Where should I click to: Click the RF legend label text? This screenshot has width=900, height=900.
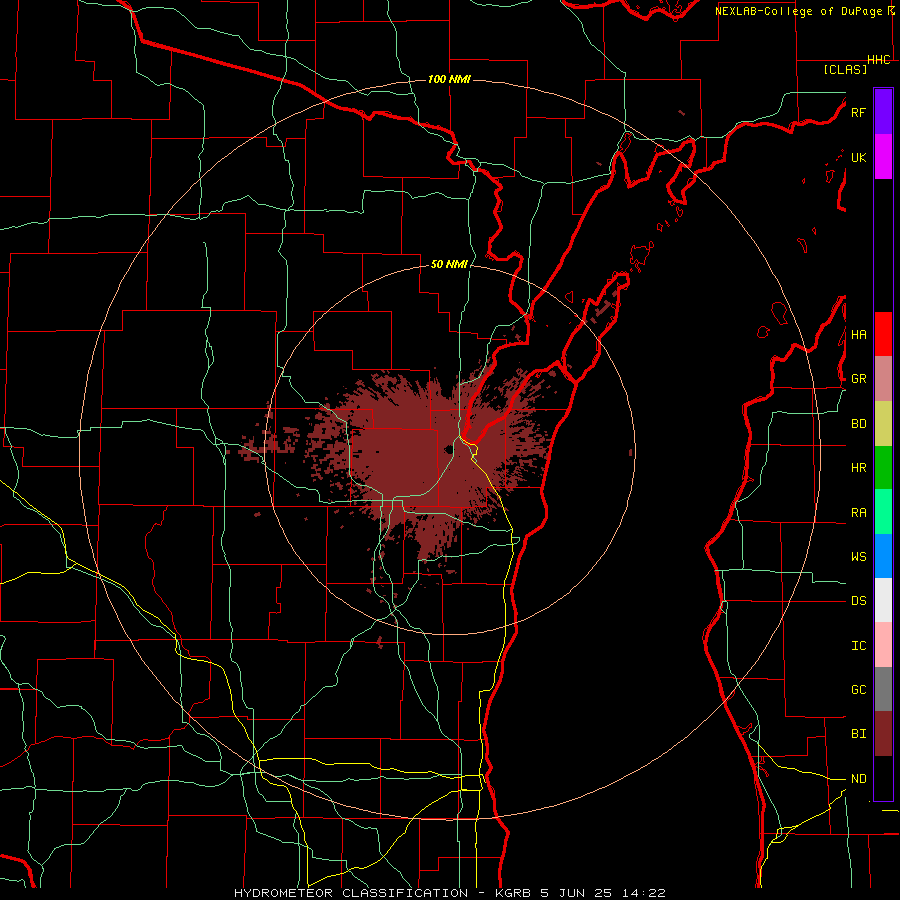858,112
